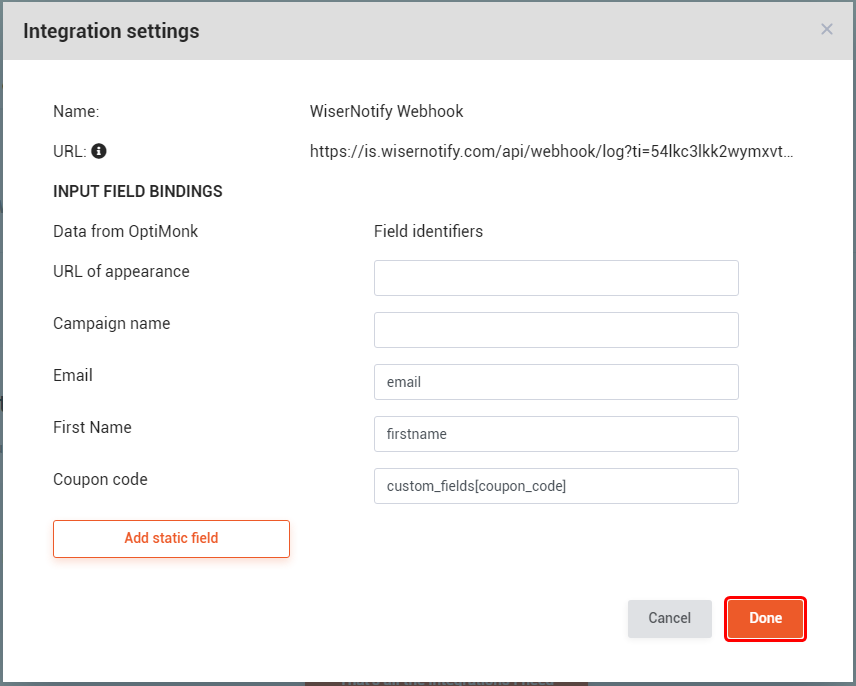
Task: Focus the Coupon code custom_fields input
Action: point(556,486)
